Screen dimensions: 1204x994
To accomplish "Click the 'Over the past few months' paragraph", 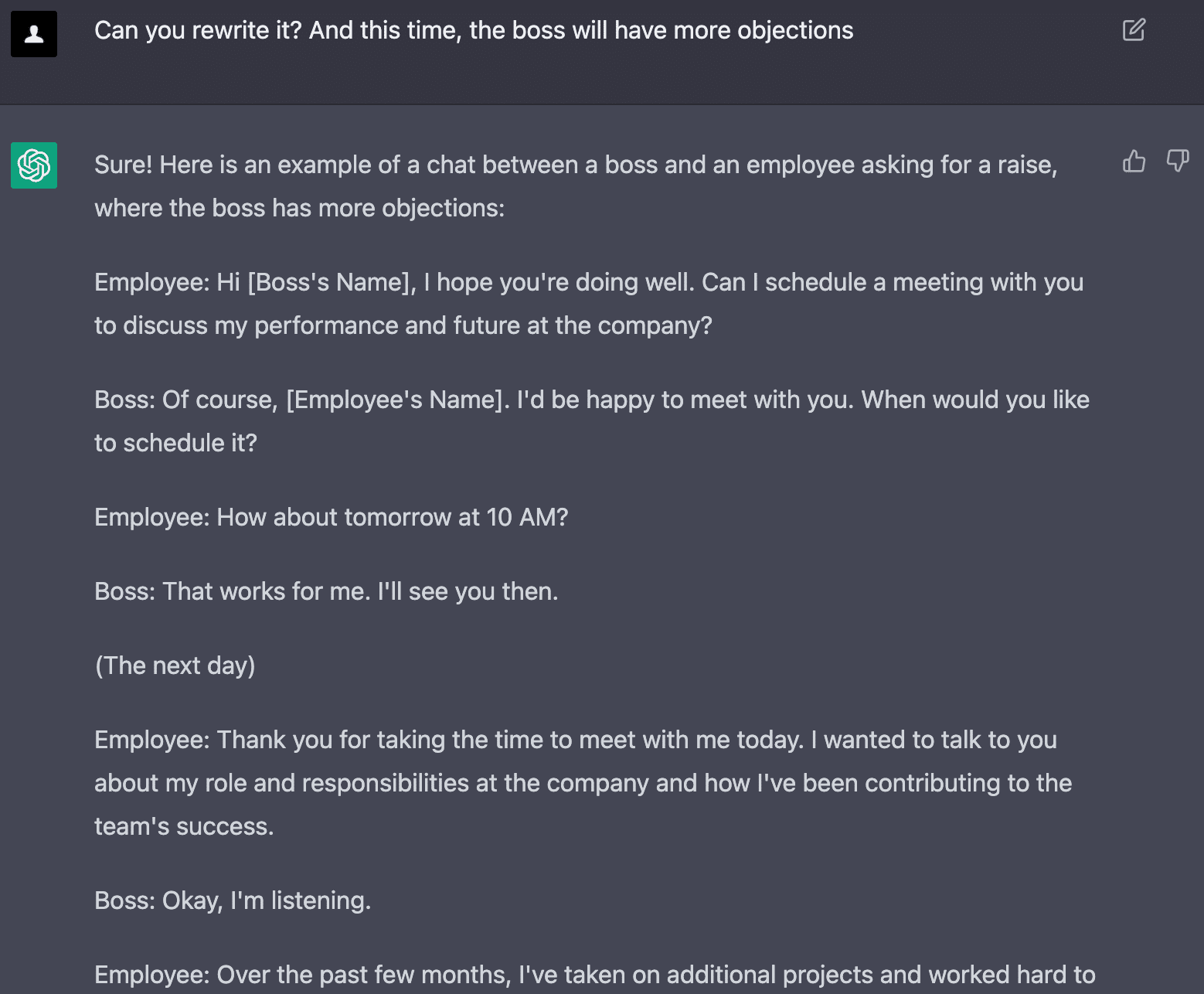I will pyautogui.click(x=593, y=975).
